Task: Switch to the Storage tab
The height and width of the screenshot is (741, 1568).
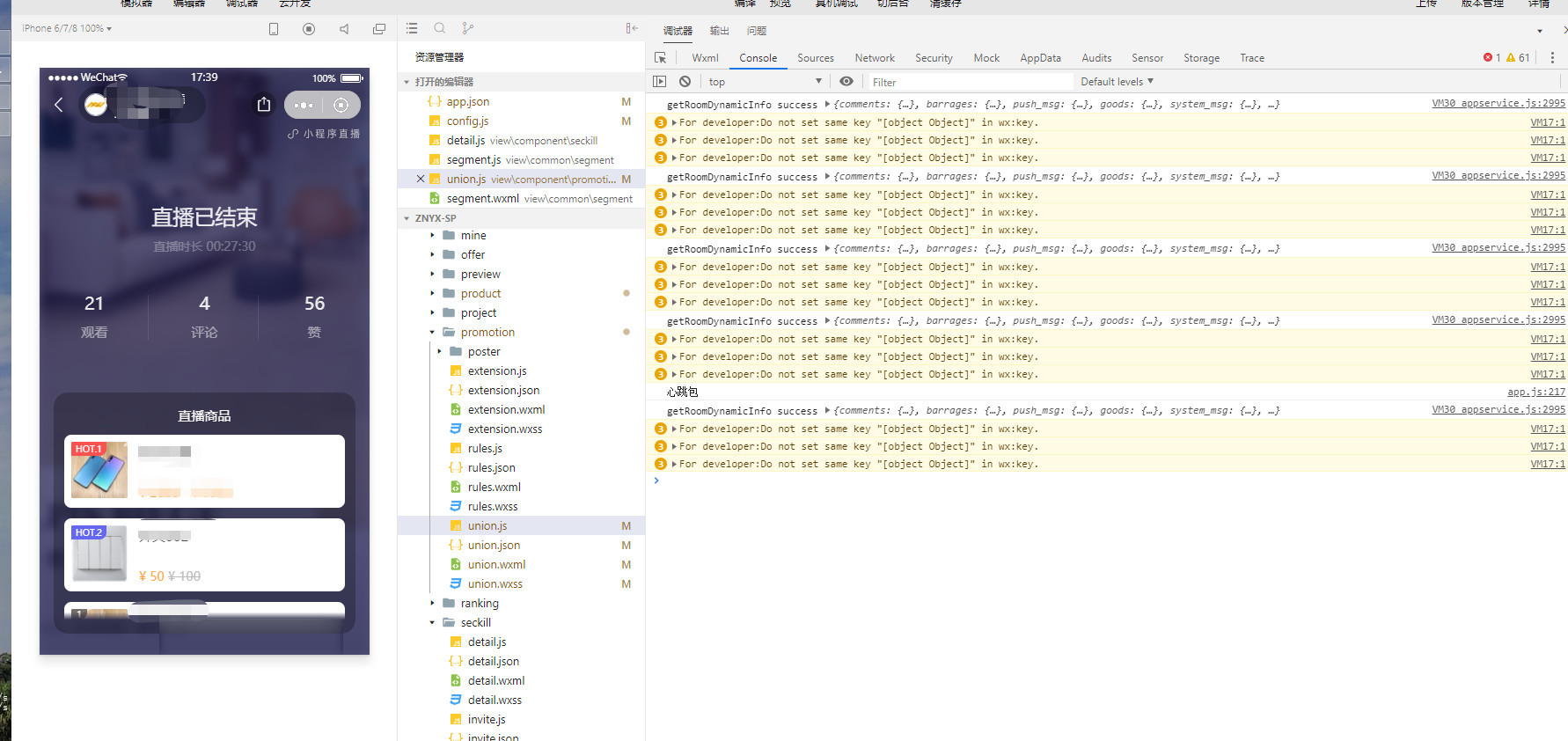Action: pos(1201,57)
